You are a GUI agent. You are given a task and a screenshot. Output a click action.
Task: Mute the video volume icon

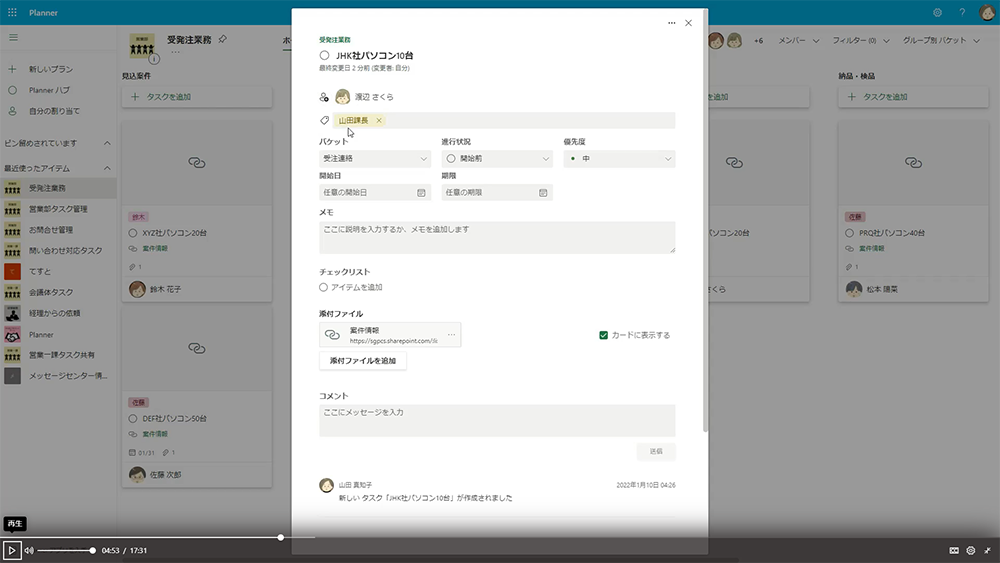(29, 550)
